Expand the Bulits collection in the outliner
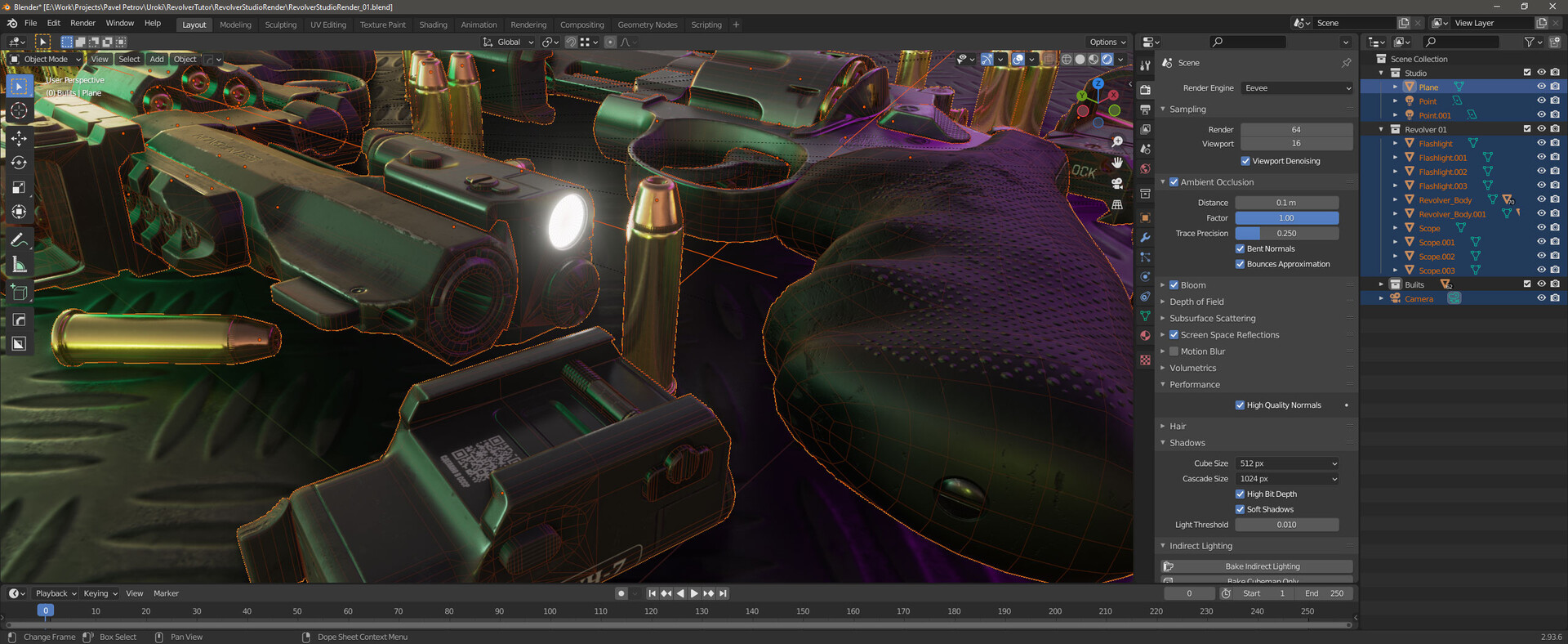1568x644 pixels. tap(1382, 284)
